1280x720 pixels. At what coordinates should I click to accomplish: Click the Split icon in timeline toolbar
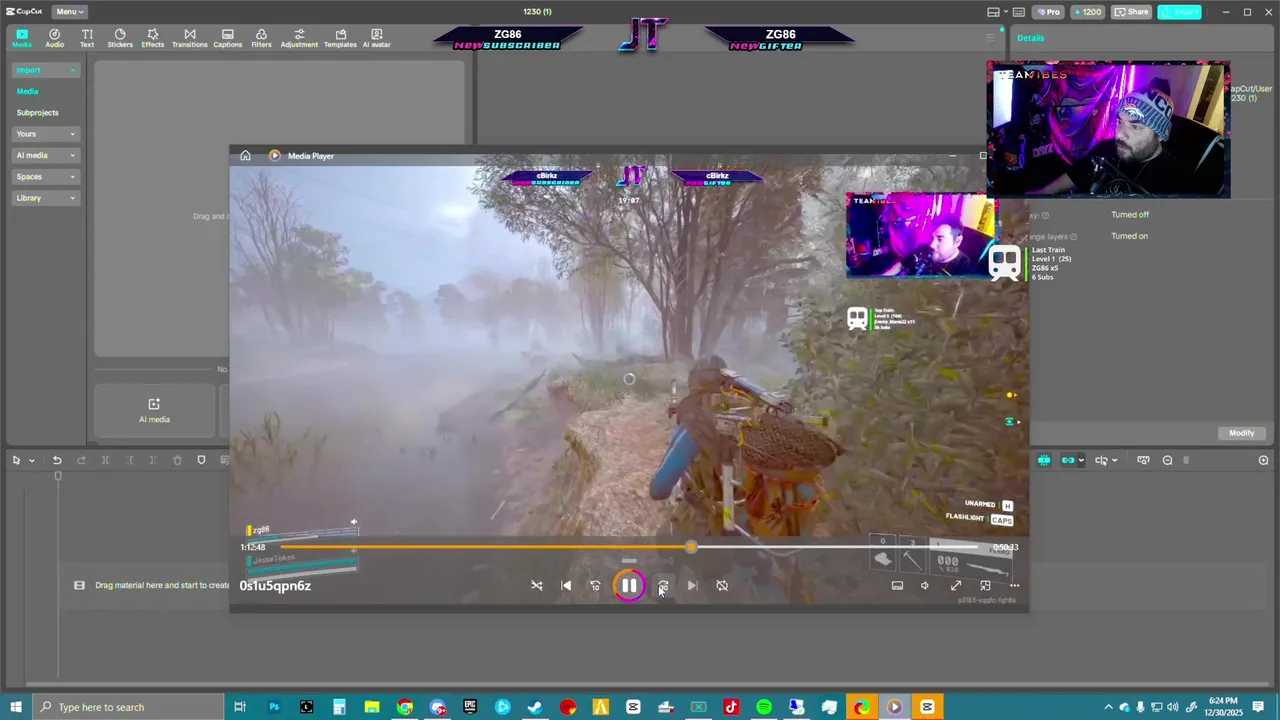click(105, 460)
